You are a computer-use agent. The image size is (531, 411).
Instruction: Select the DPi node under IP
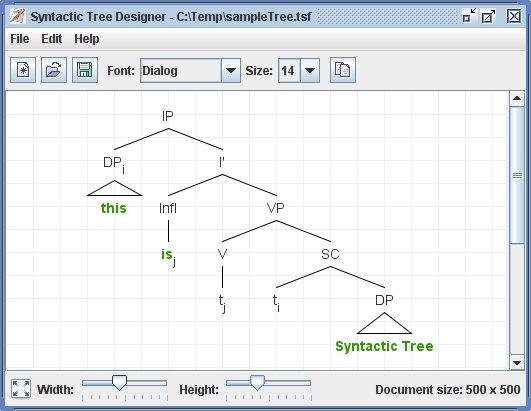coord(114,164)
